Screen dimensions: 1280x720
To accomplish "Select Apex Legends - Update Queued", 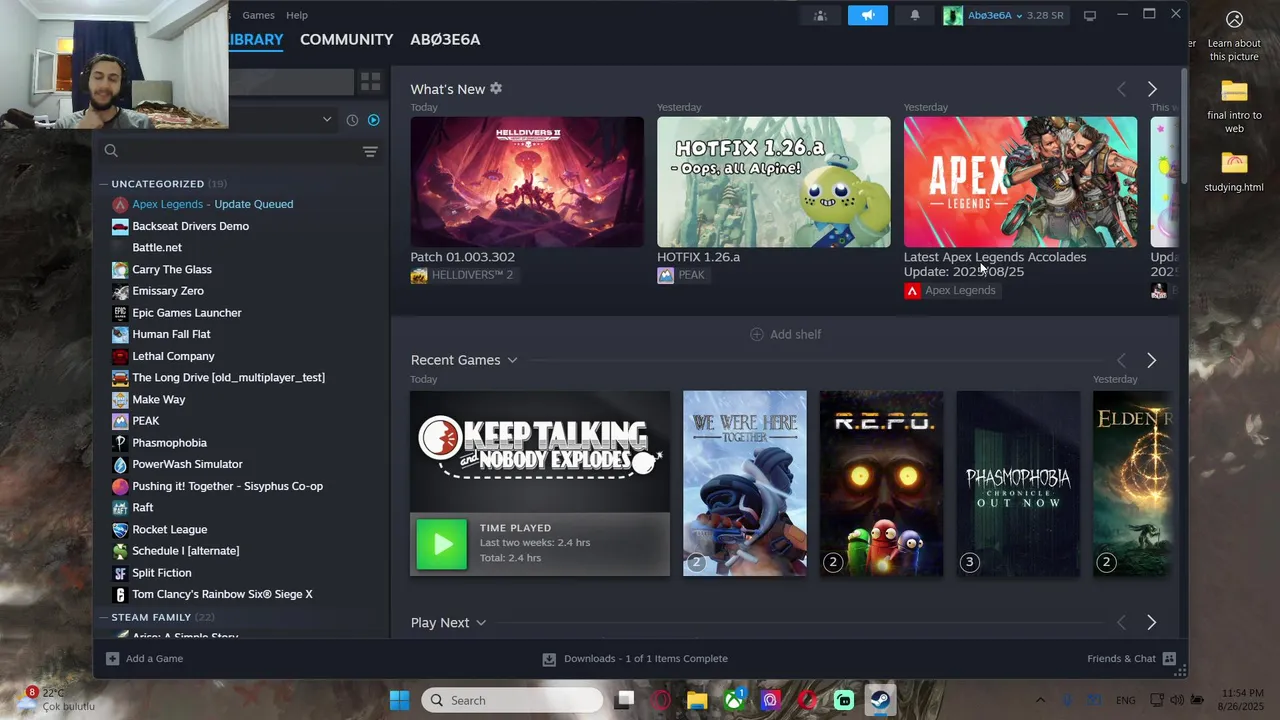I will click(213, 204).
